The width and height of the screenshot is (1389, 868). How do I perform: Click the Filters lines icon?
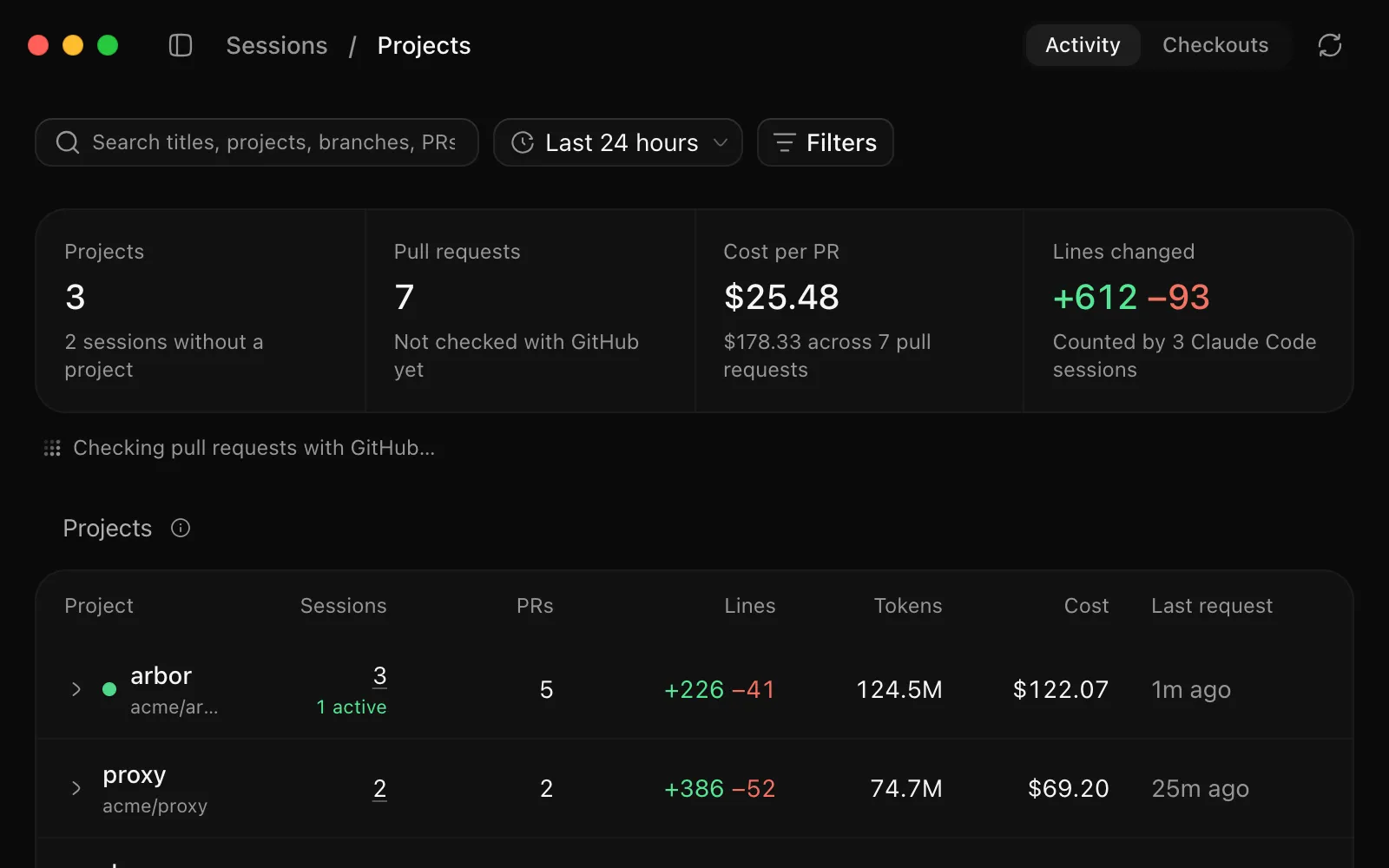[785, 142]
